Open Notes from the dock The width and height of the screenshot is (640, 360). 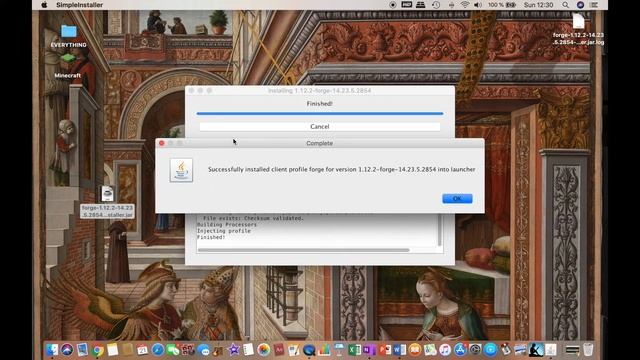pyautogui.click(x=113, y=349)
